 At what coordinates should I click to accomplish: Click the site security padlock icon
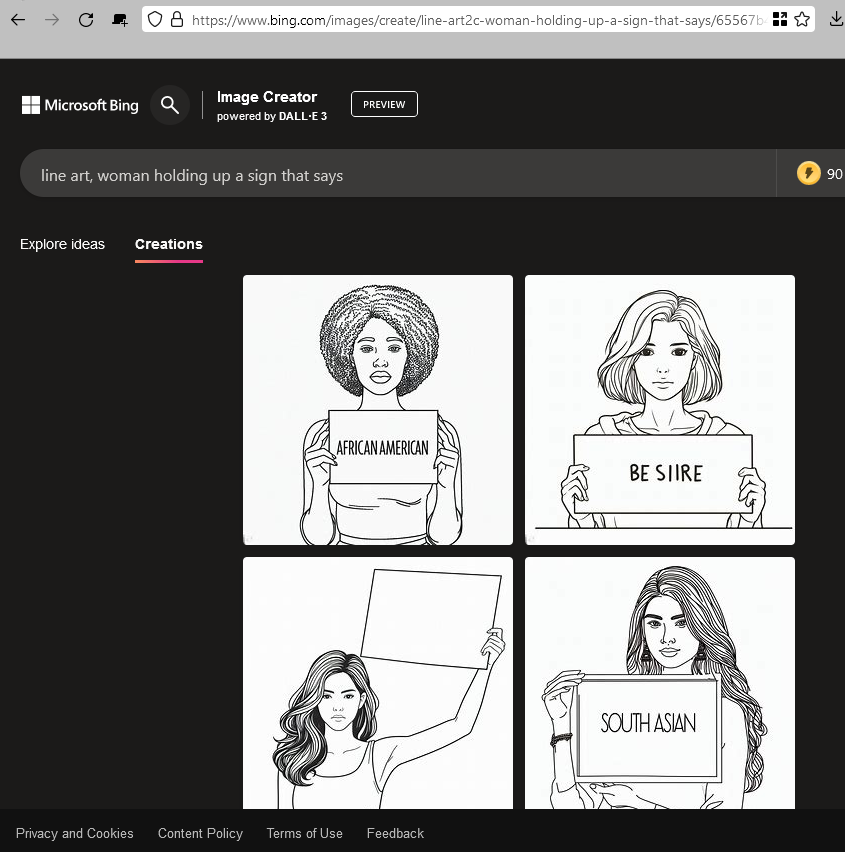click(x=177, y=20)
